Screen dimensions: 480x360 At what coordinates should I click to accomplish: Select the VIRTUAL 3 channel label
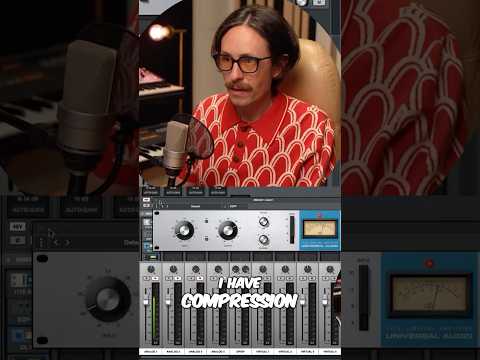[308, 351]
